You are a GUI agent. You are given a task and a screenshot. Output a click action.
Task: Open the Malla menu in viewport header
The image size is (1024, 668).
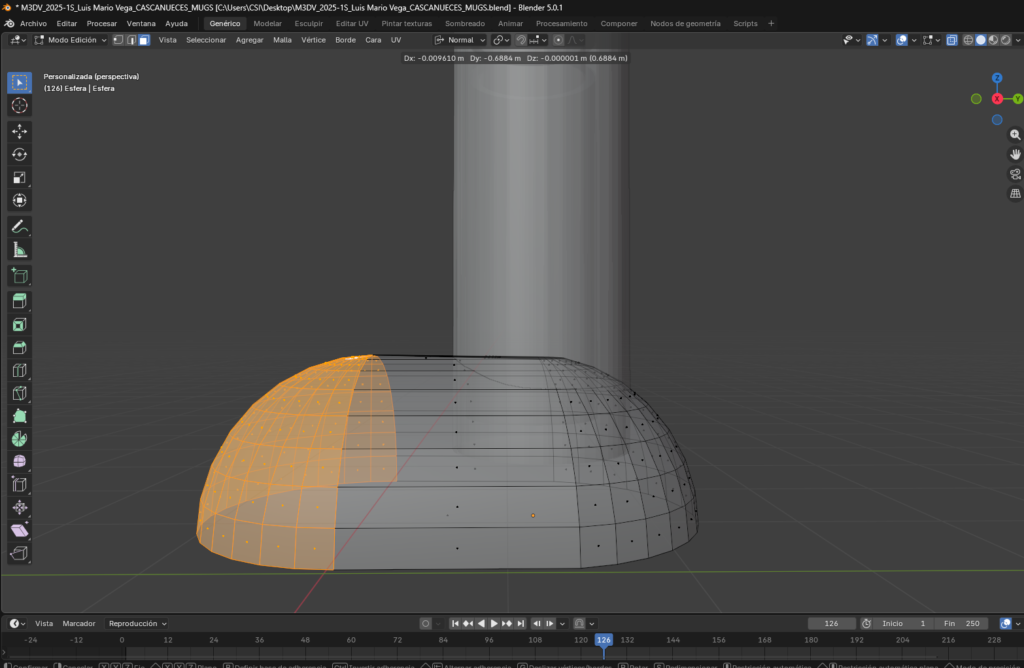pos(282,40)
